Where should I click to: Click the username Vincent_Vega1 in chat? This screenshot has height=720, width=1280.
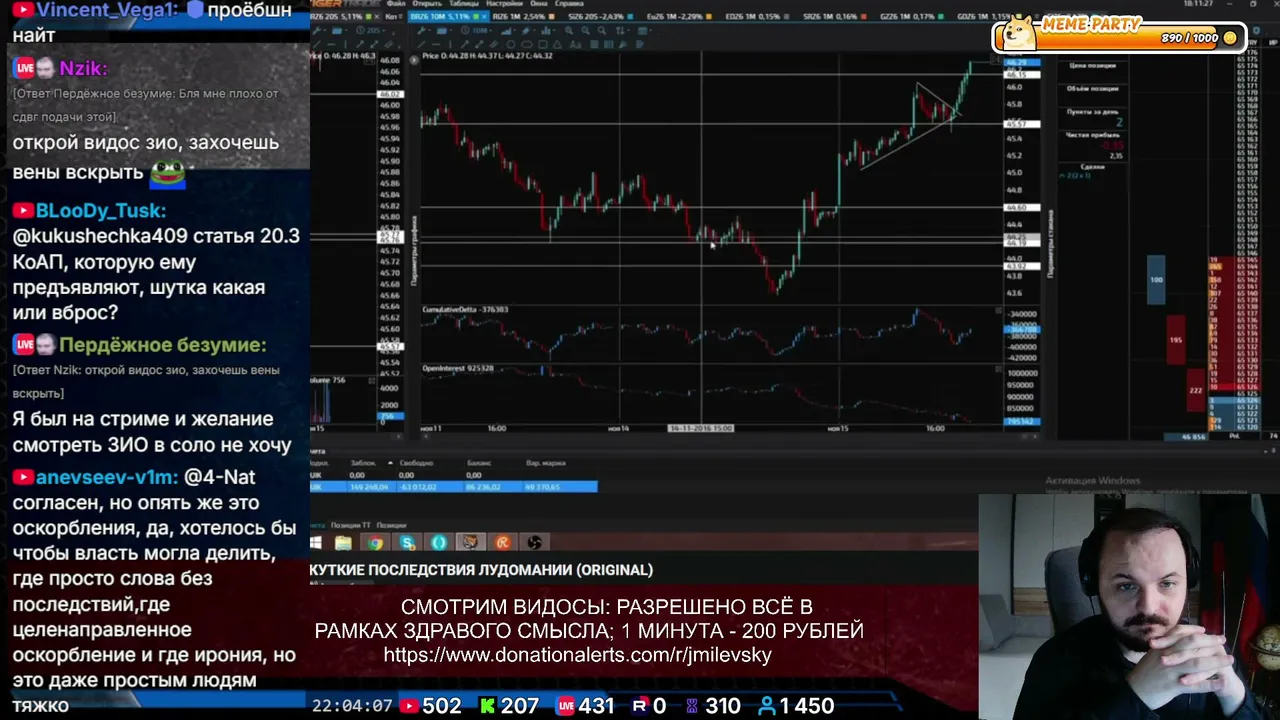107,10
